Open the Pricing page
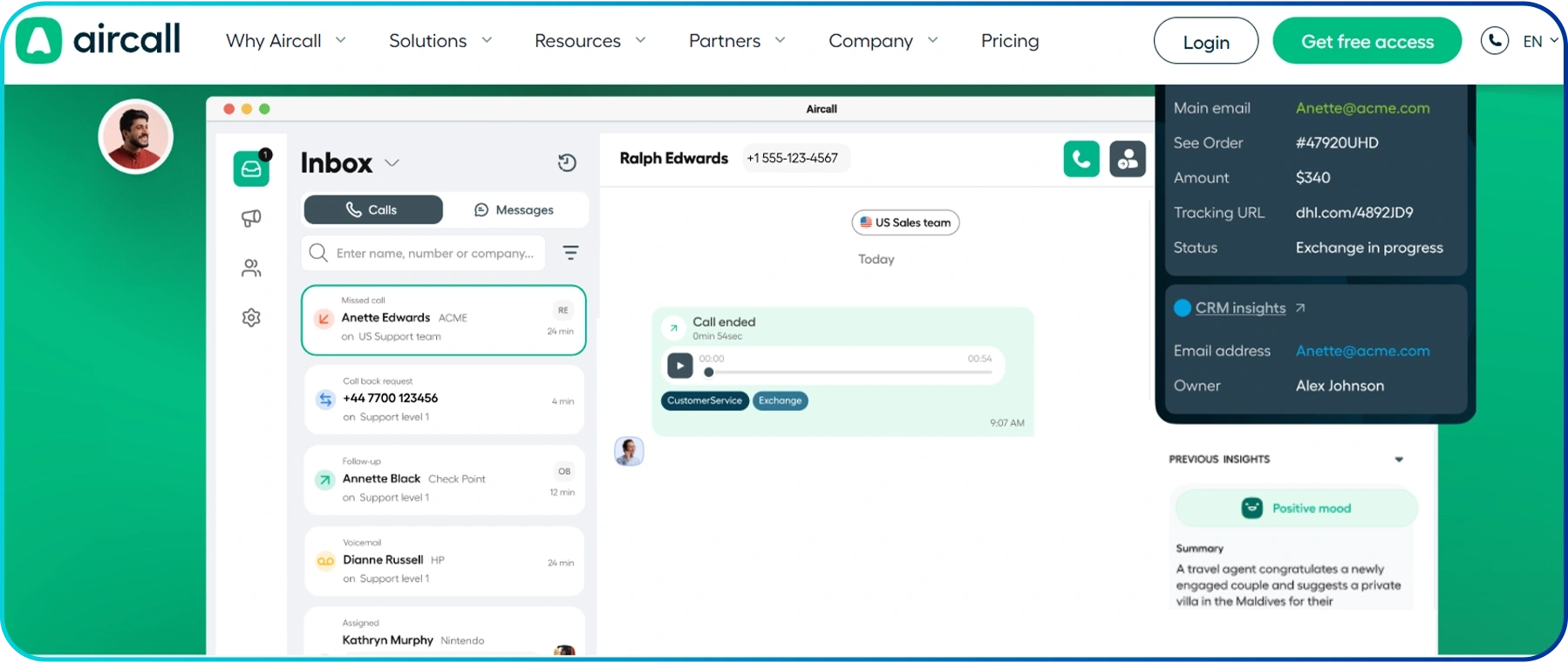The height and width of the screenshot is (663, 1568). click(1010, 41)
